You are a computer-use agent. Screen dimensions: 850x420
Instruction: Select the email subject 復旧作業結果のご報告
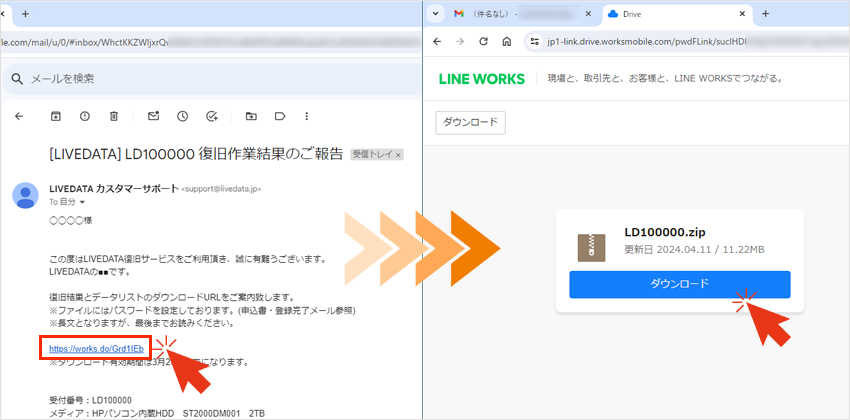point(272,154)
